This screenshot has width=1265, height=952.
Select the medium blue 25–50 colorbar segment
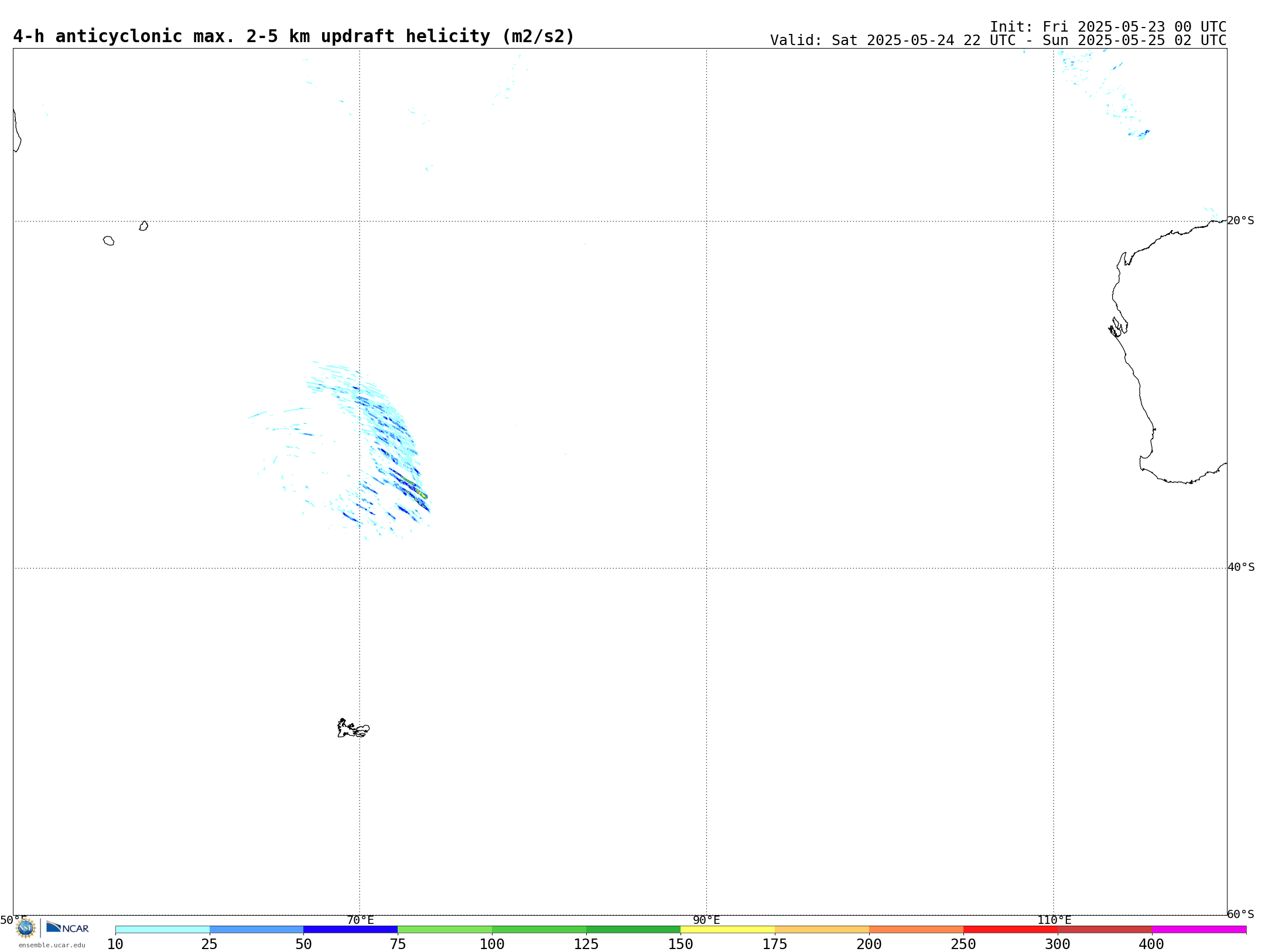pyautogui.click(x=257, y=929)
